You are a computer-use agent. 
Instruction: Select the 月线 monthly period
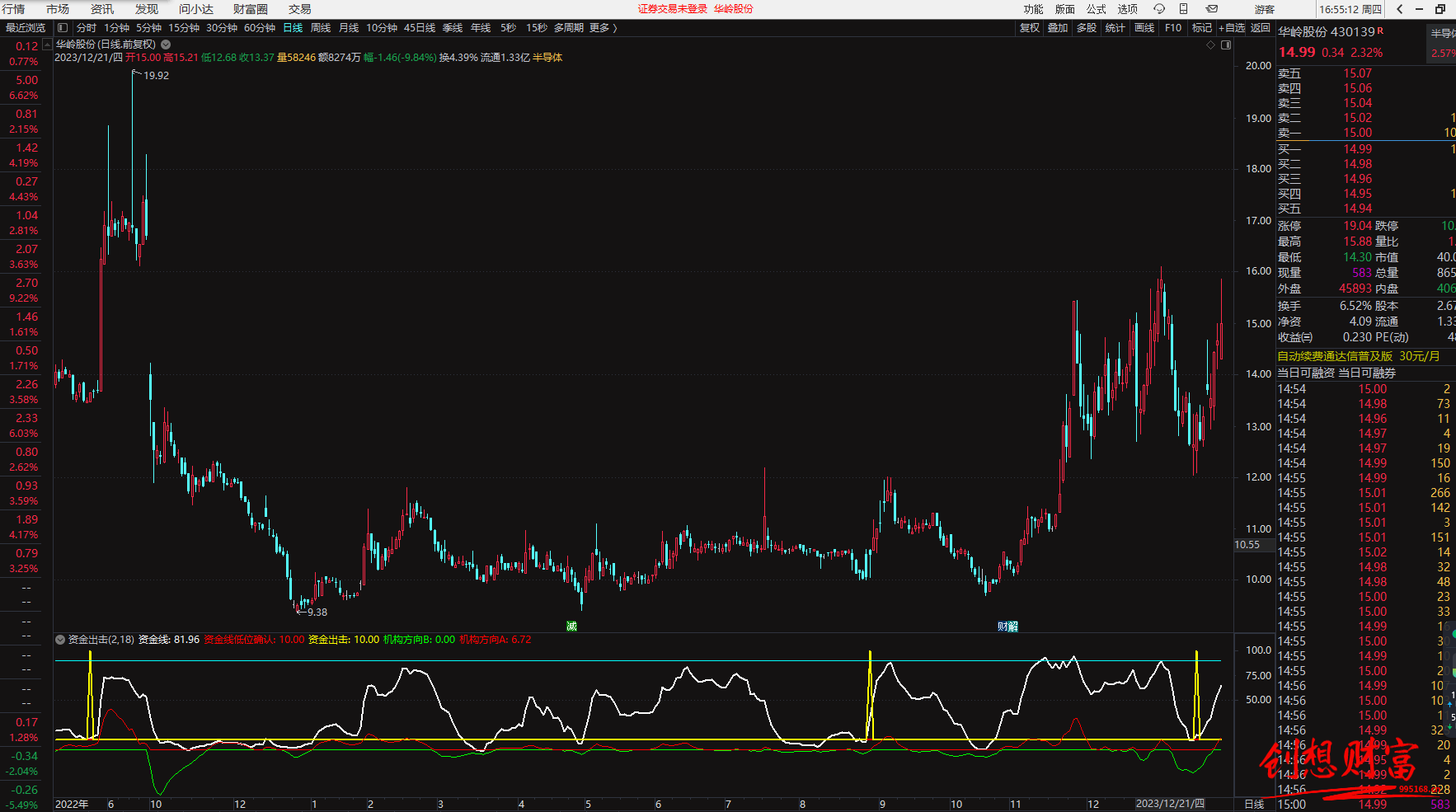[349, 28]
